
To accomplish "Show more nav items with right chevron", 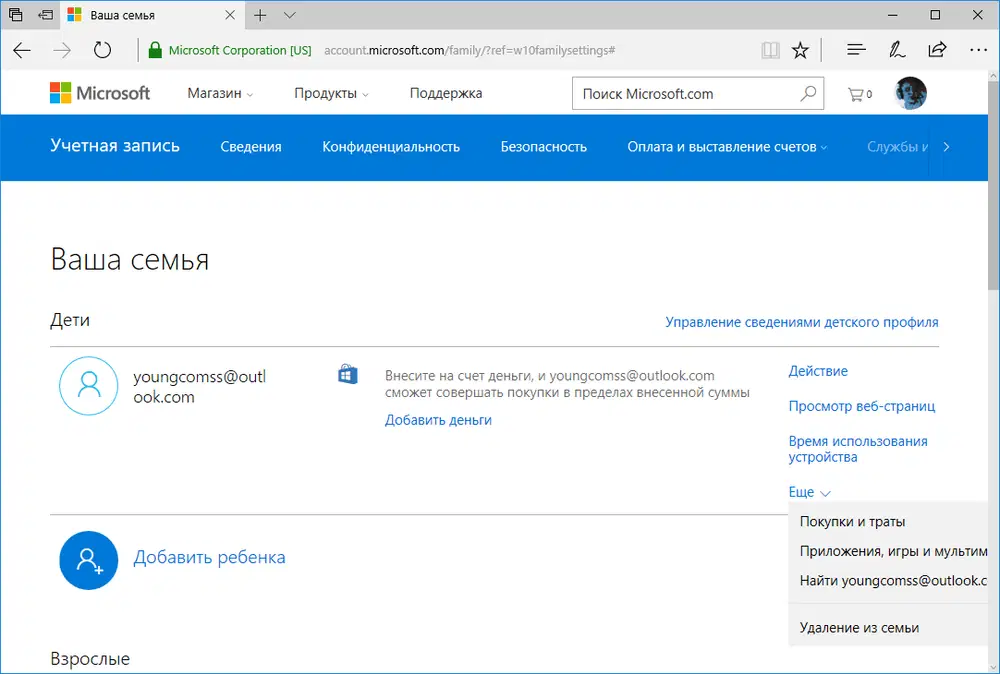I will click(946, 147).
